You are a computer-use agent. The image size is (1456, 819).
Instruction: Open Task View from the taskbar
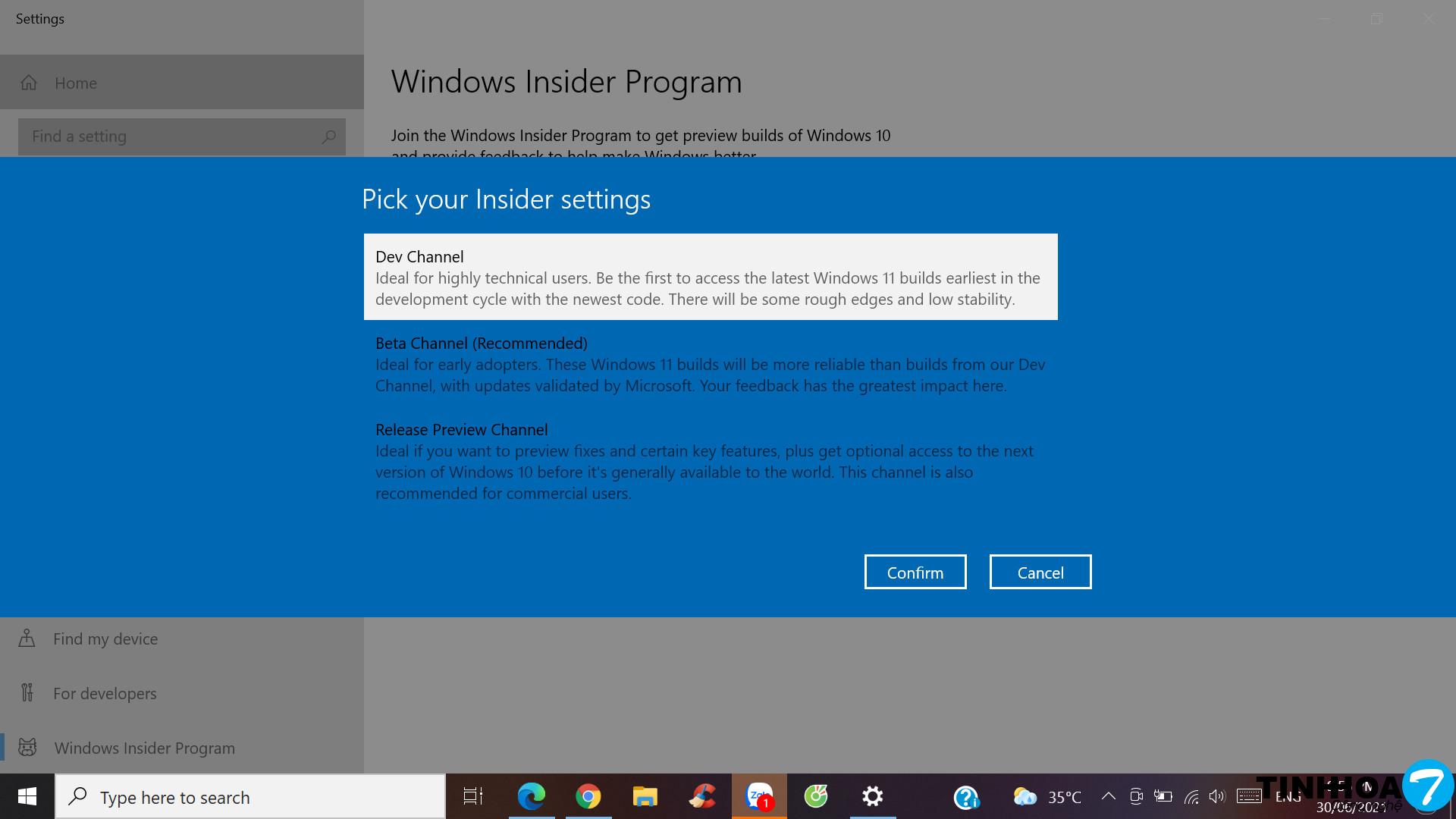473,796
